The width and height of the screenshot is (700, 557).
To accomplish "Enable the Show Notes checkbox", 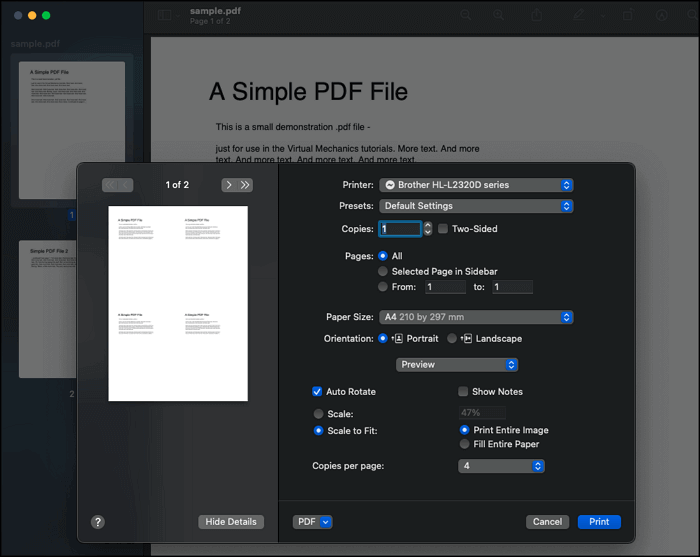I will (463, 392).
